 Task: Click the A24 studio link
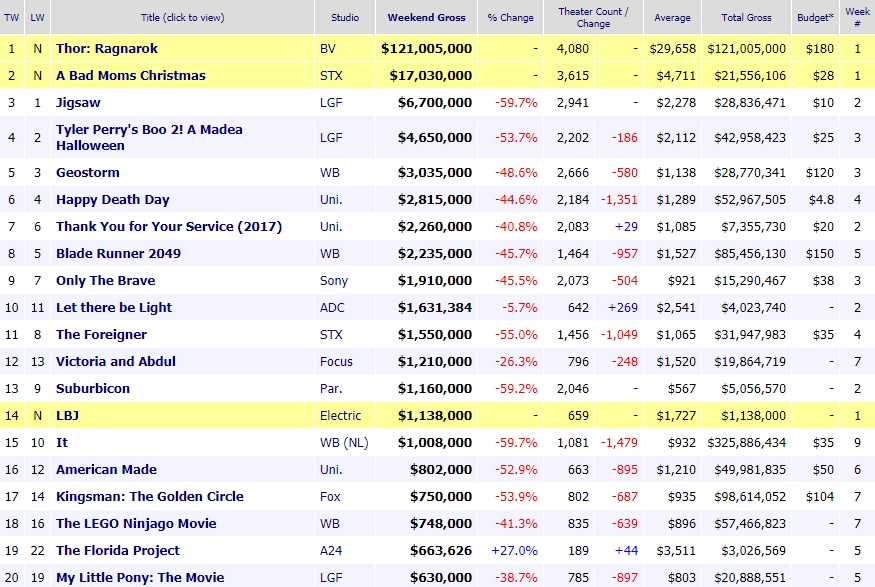point(330,550)
